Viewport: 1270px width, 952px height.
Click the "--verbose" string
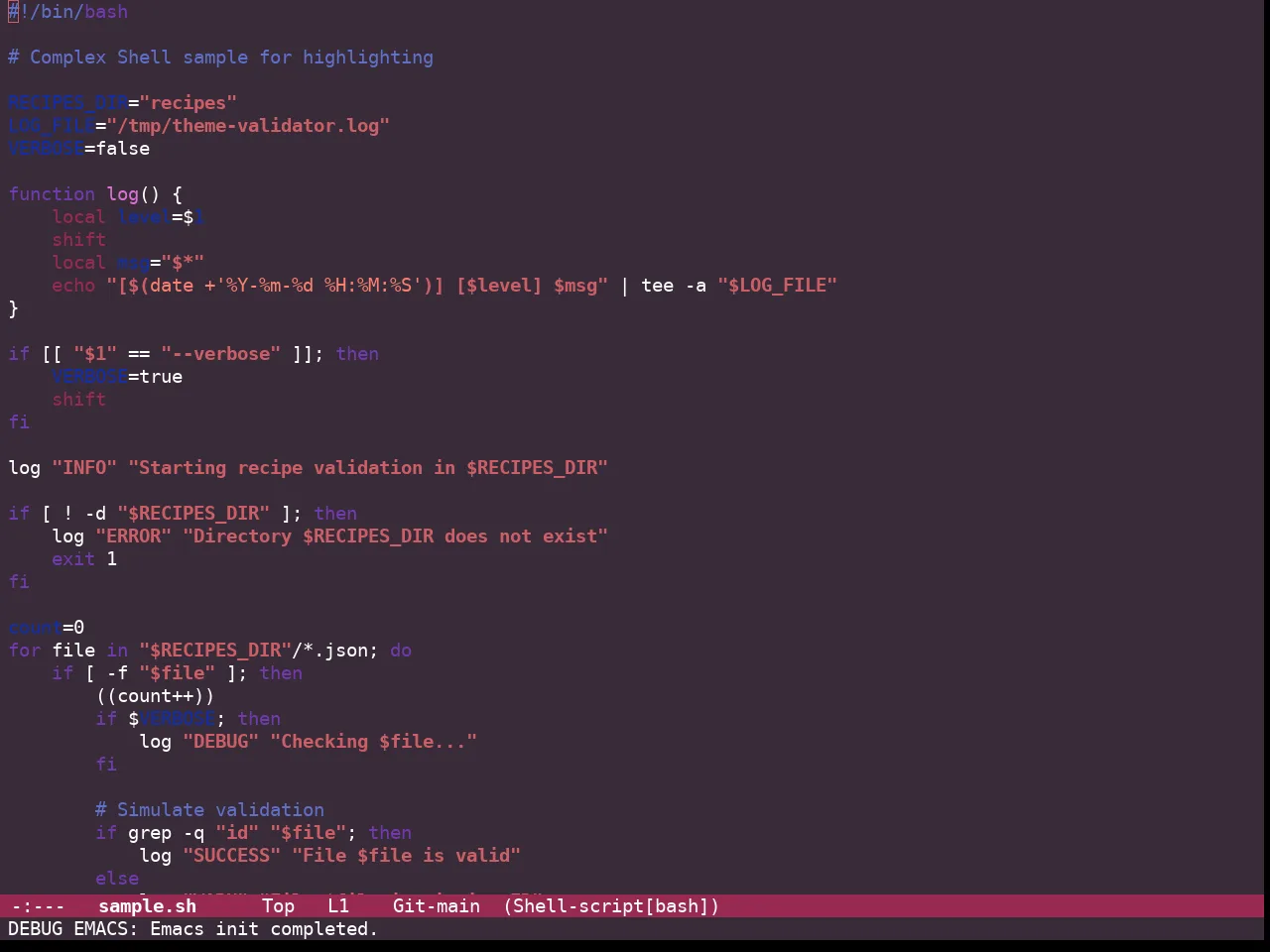(x=221, y=354)
